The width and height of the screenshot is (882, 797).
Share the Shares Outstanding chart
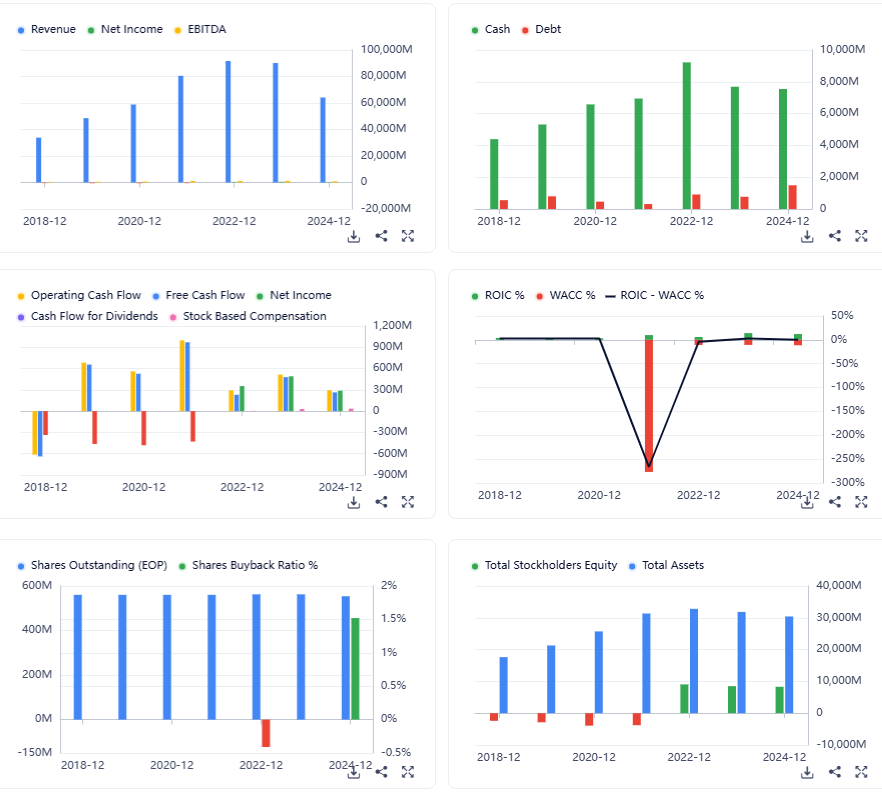(x=381, y=772)
